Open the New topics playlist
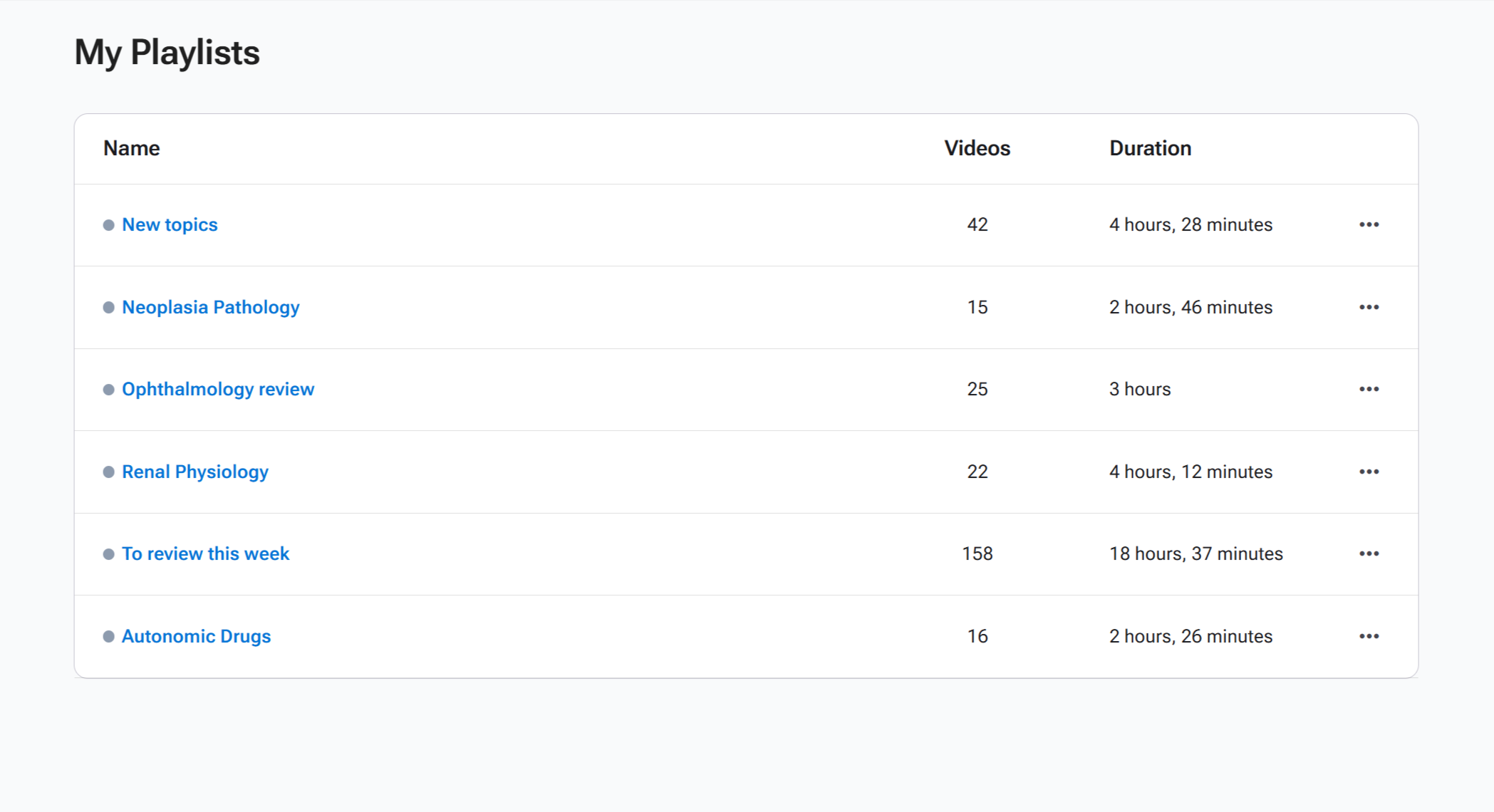Image resolution: width=1494 pixels, height=812 pixels. [170, 225]
